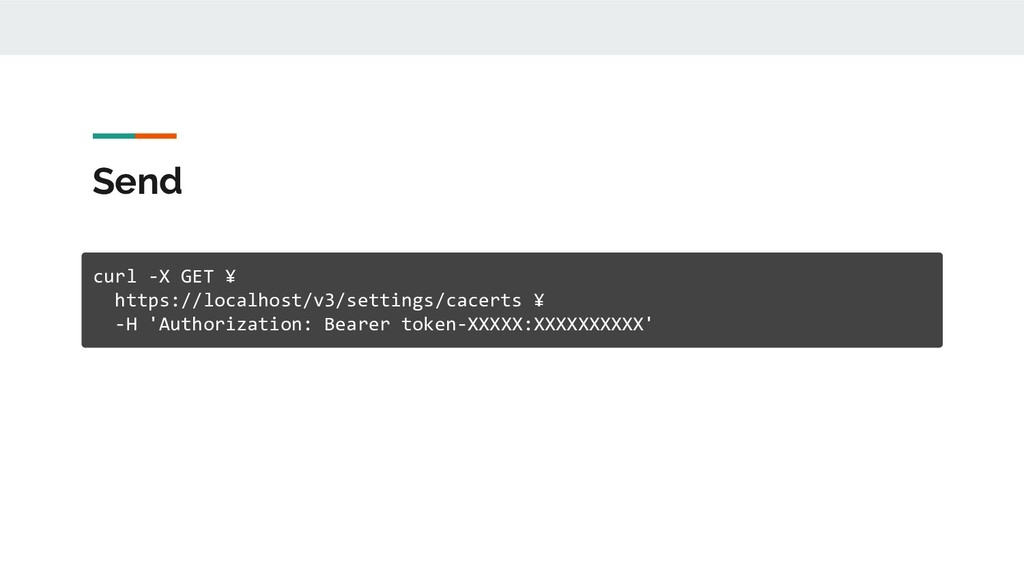The width and height of the screenshot is (1024, 576).
Task: Click "cacerts" at the end of the URL
Action: point(483,300)
